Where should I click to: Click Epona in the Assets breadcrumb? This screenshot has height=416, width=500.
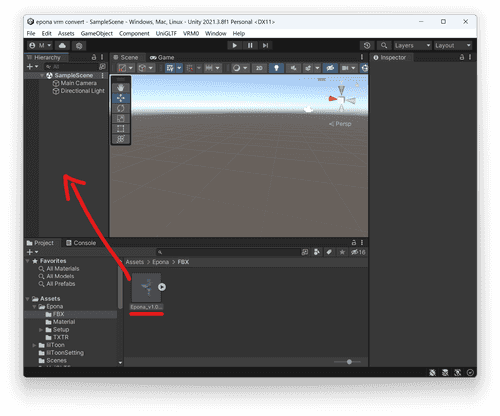[160, 262]
